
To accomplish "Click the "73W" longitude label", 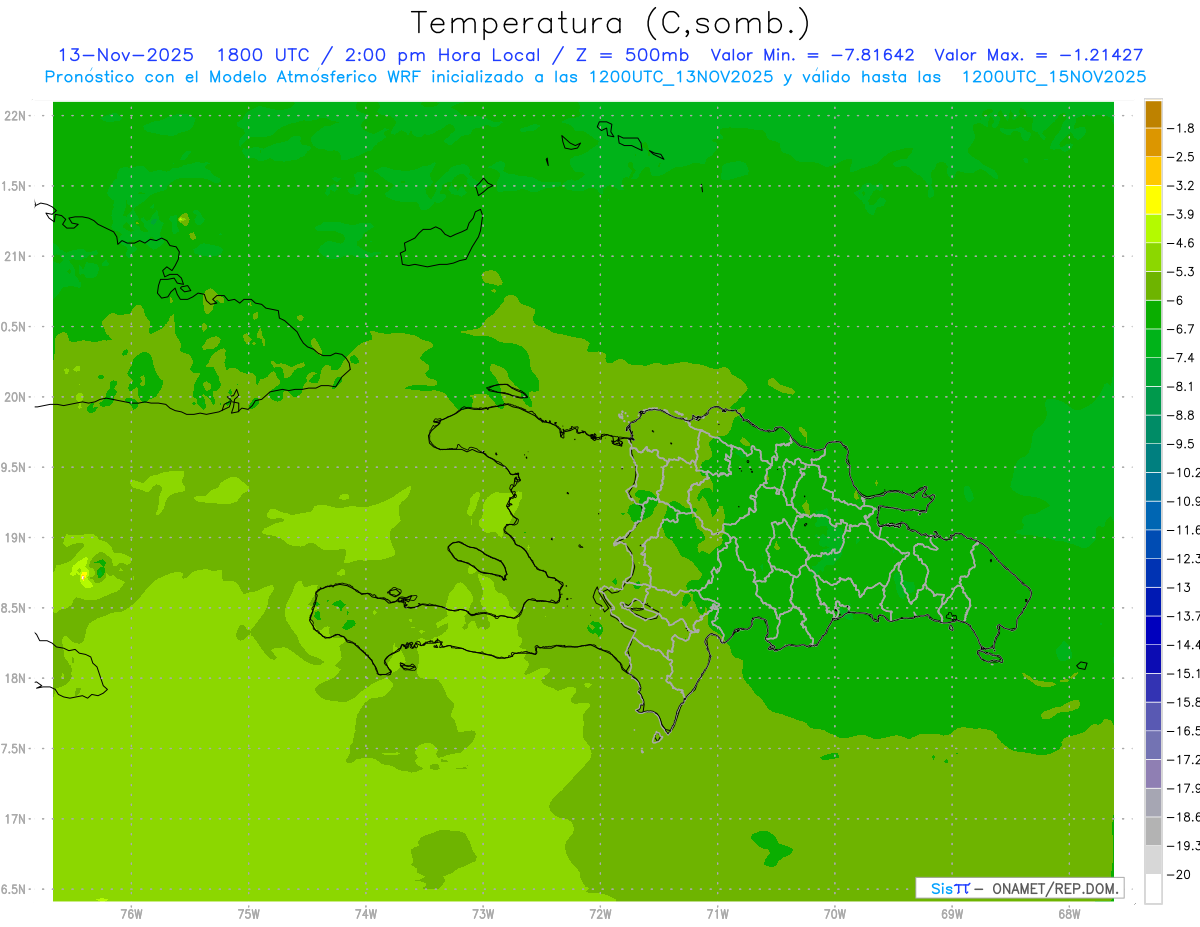I will pyautogui.click(x=483, y=913).
